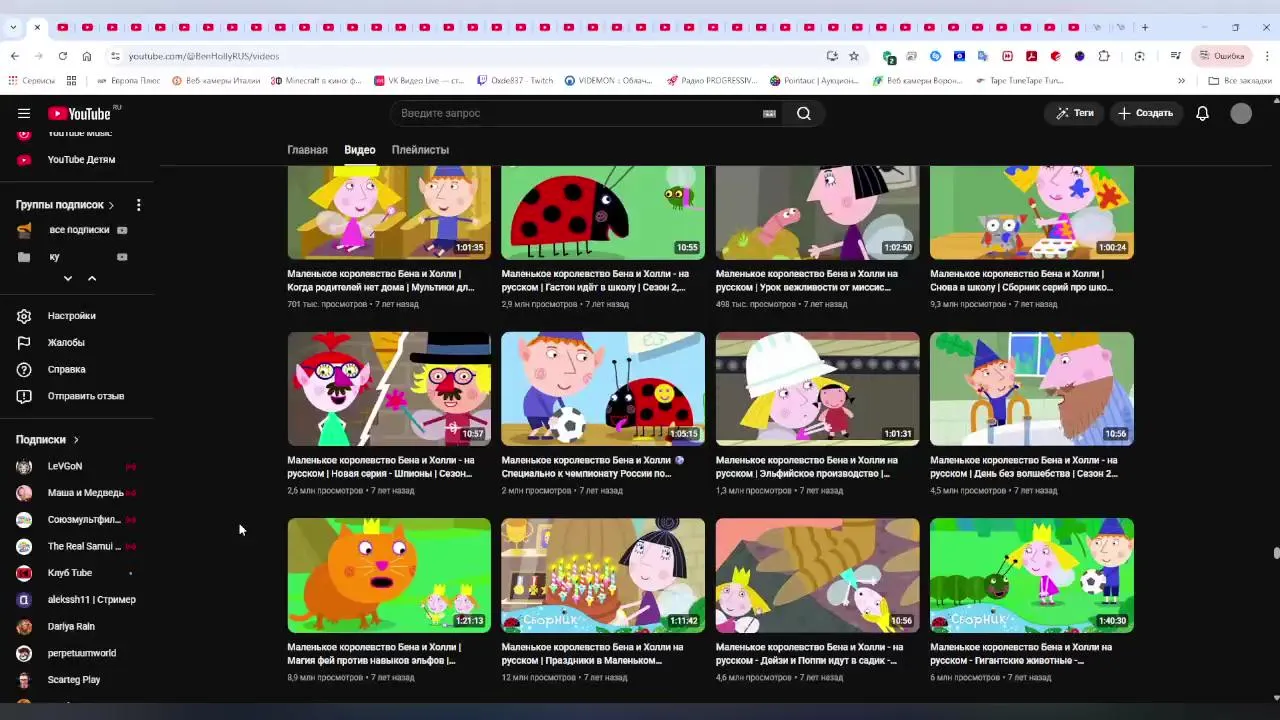Click the up chevron under subscription groups
Image resolution: width=1280 pixels, height=720 pixels.
coord(92,279)
